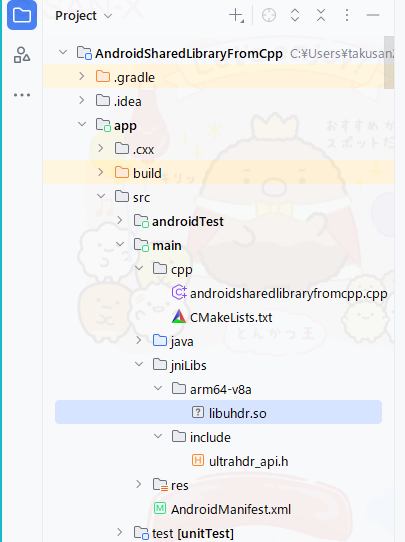Click the Collapse All icon

point(321,16)
